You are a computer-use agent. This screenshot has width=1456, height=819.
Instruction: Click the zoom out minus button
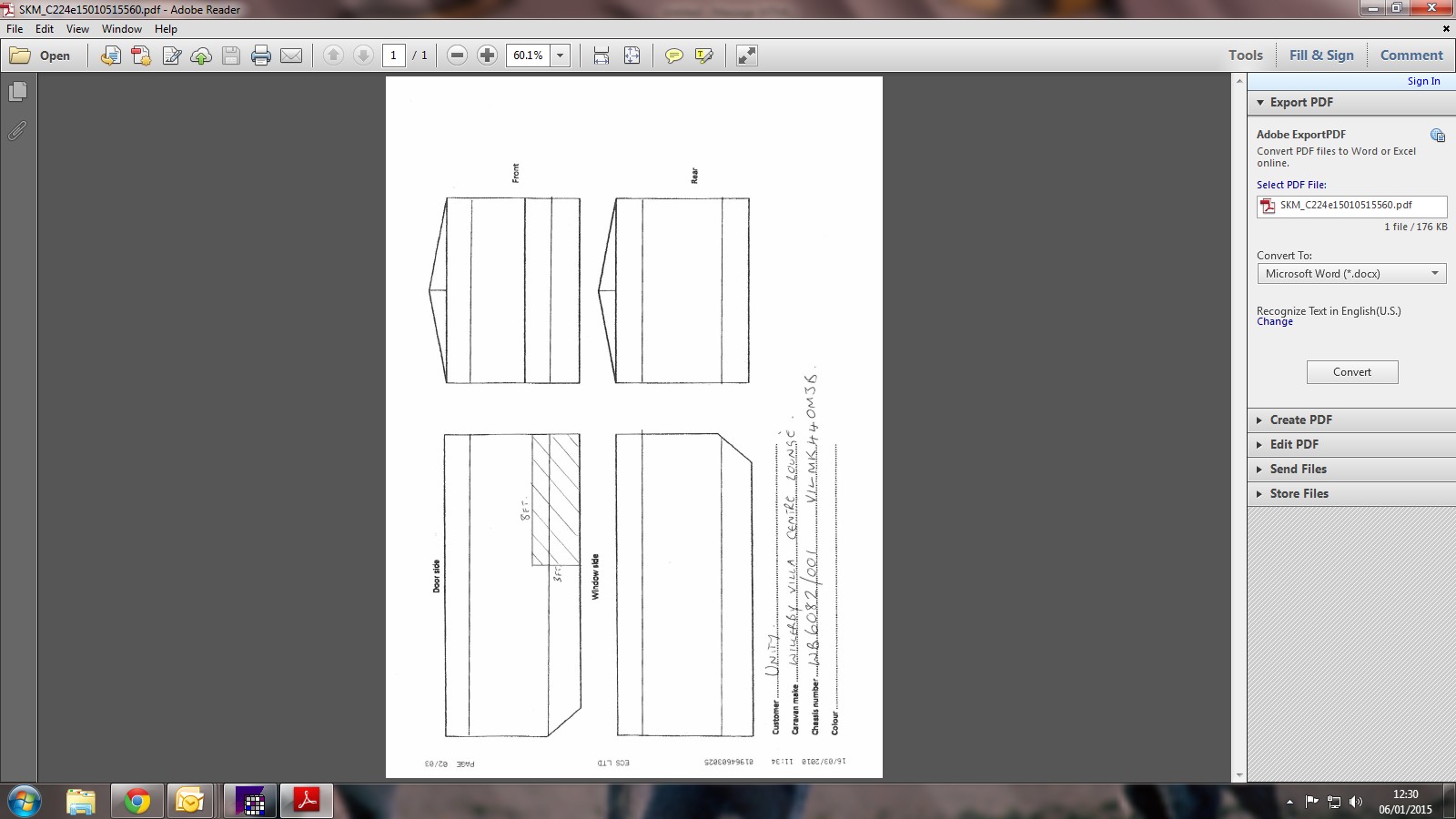(x=458, y=56)
